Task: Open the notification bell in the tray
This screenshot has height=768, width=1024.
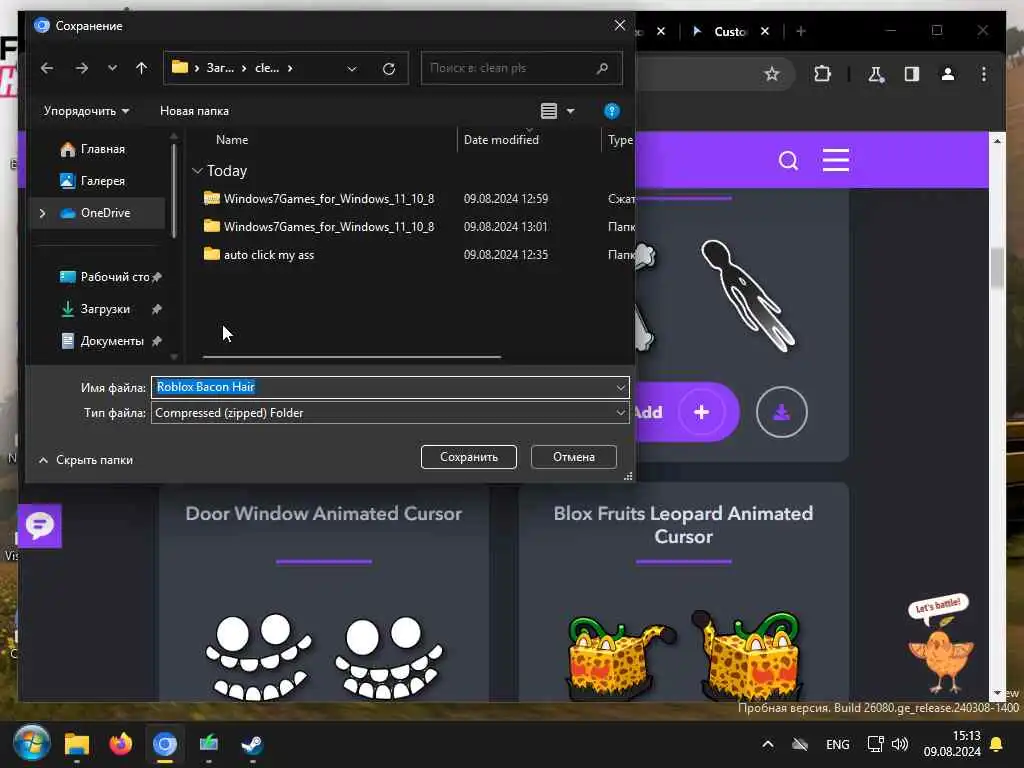Action: [996, 744]
